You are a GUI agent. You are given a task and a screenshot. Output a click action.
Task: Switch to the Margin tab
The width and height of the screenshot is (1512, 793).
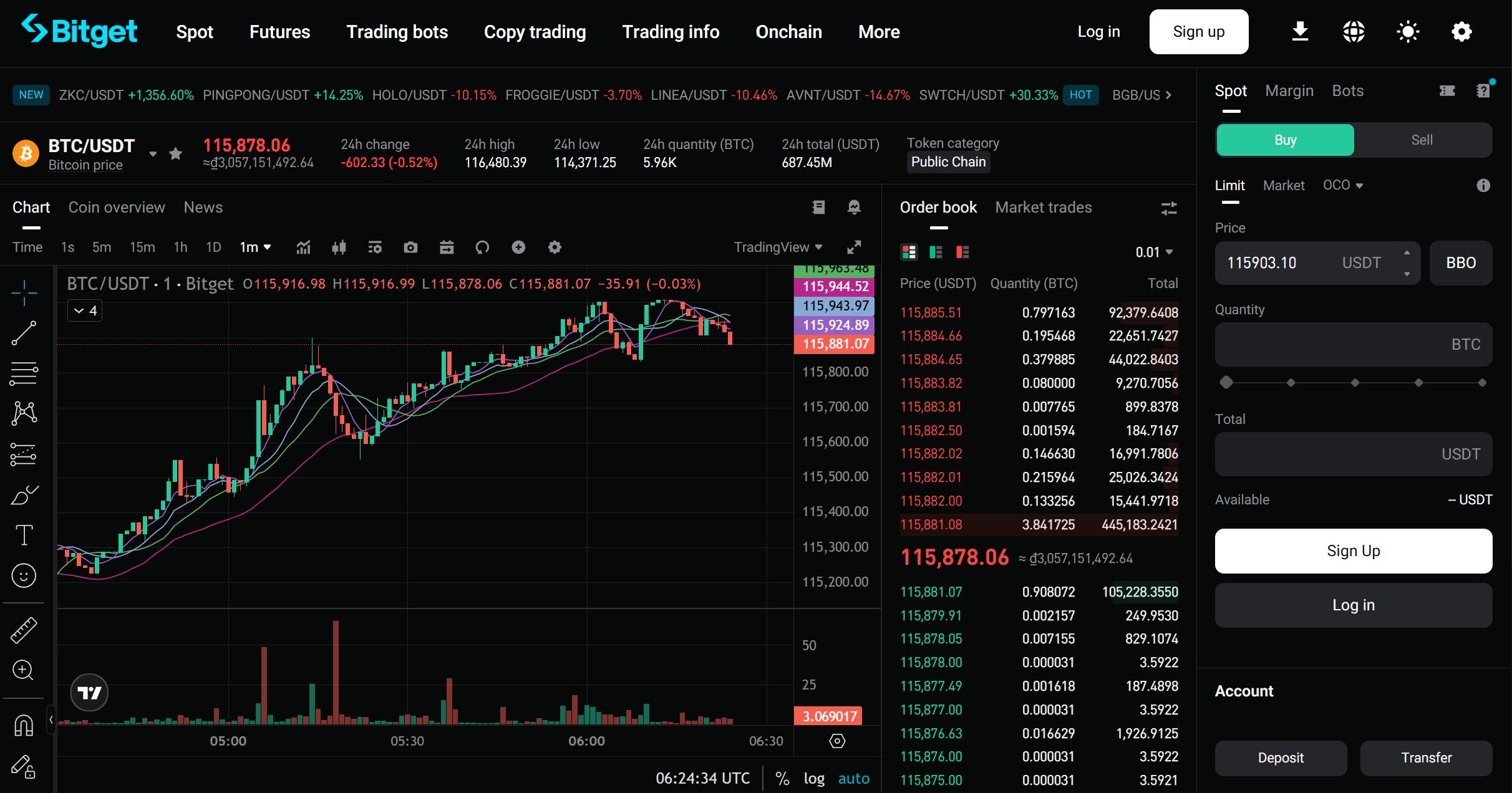(1289, 91)
